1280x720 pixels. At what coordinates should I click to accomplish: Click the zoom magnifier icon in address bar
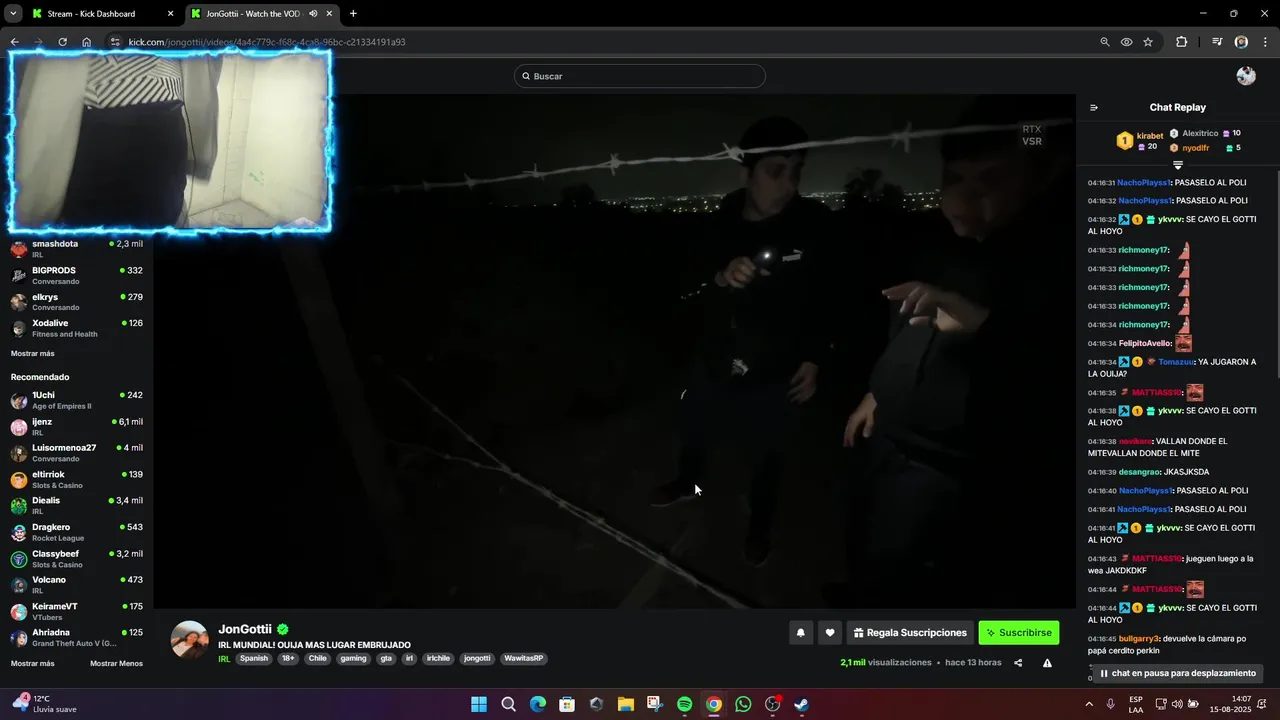click(1105, 42)
